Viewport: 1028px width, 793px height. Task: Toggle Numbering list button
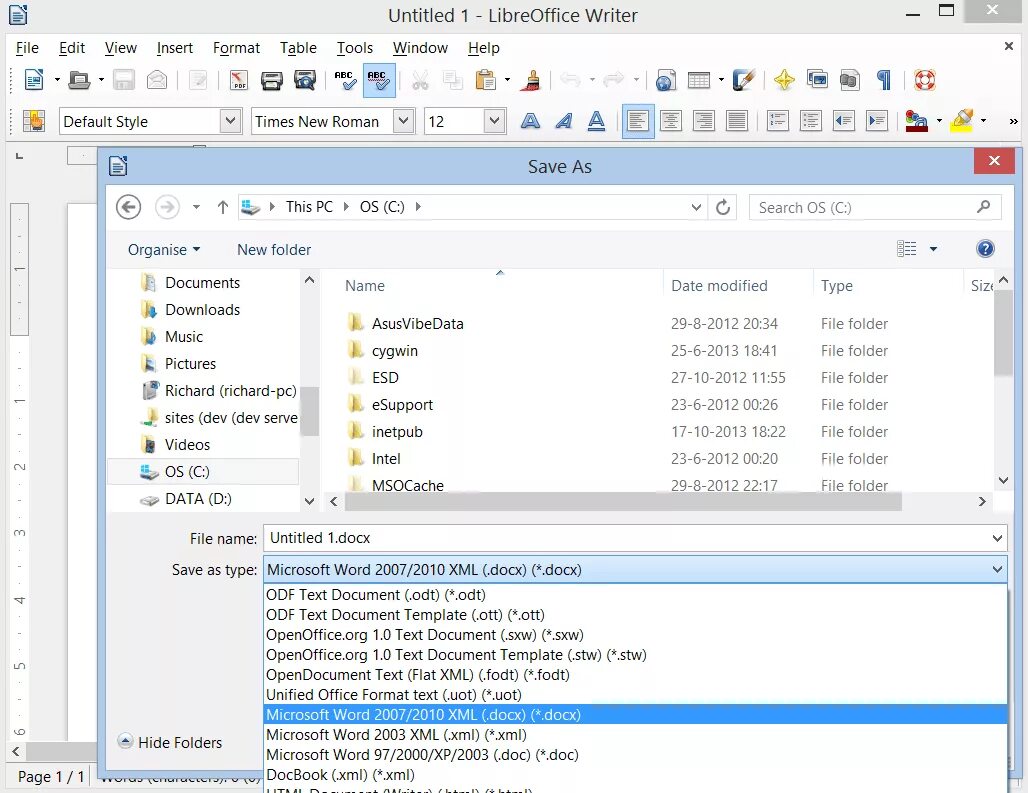pos(778,121)
